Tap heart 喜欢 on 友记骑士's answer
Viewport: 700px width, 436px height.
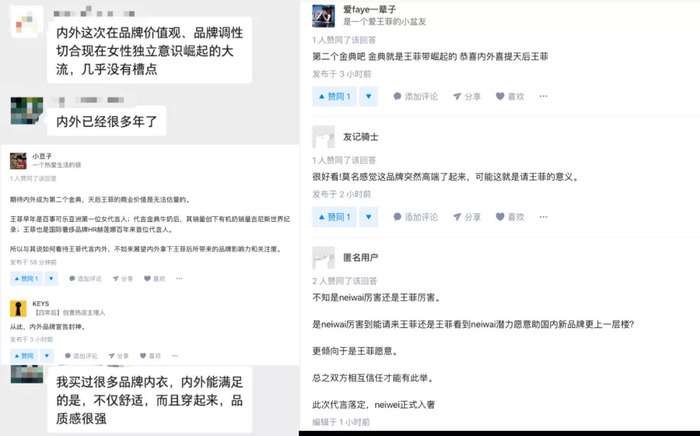(510, 217)
